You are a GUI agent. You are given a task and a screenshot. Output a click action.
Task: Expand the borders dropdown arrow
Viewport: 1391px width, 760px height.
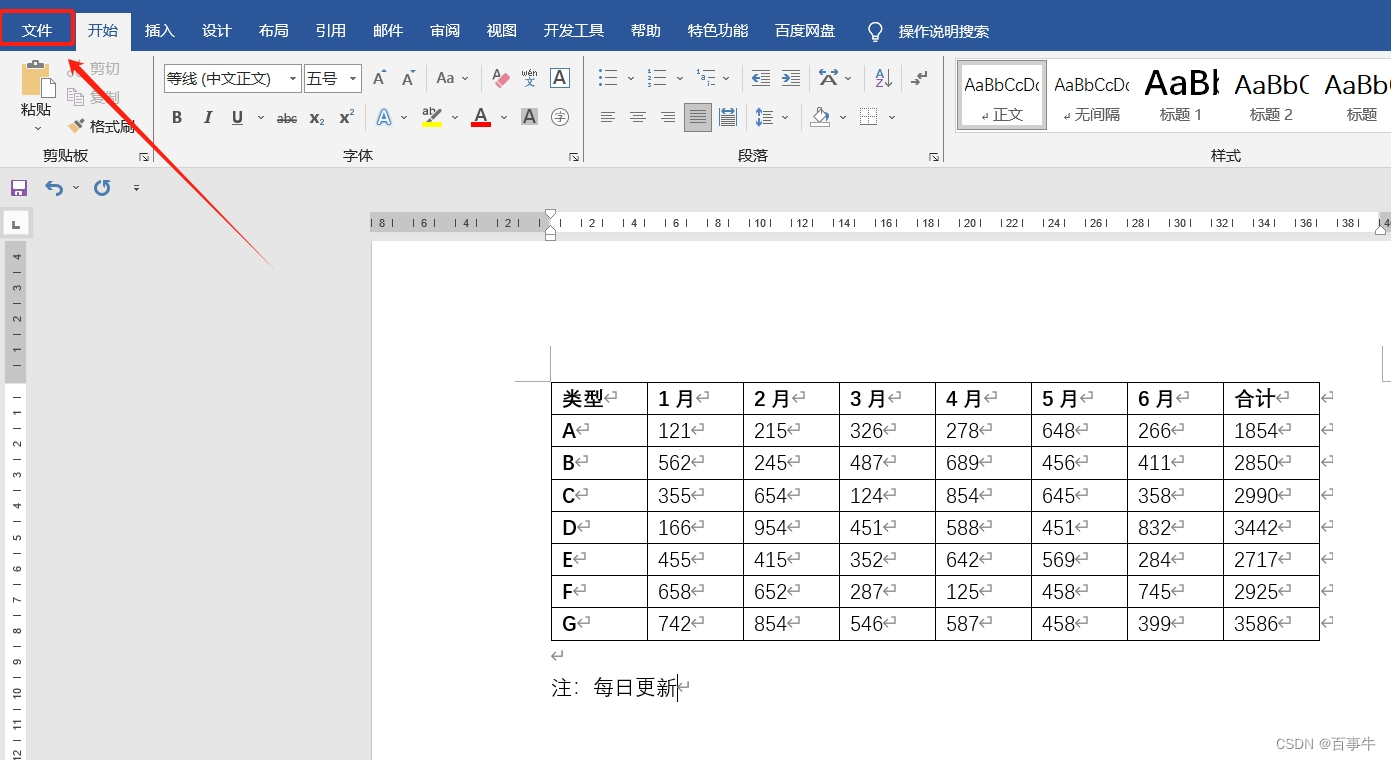pos(892,118)
